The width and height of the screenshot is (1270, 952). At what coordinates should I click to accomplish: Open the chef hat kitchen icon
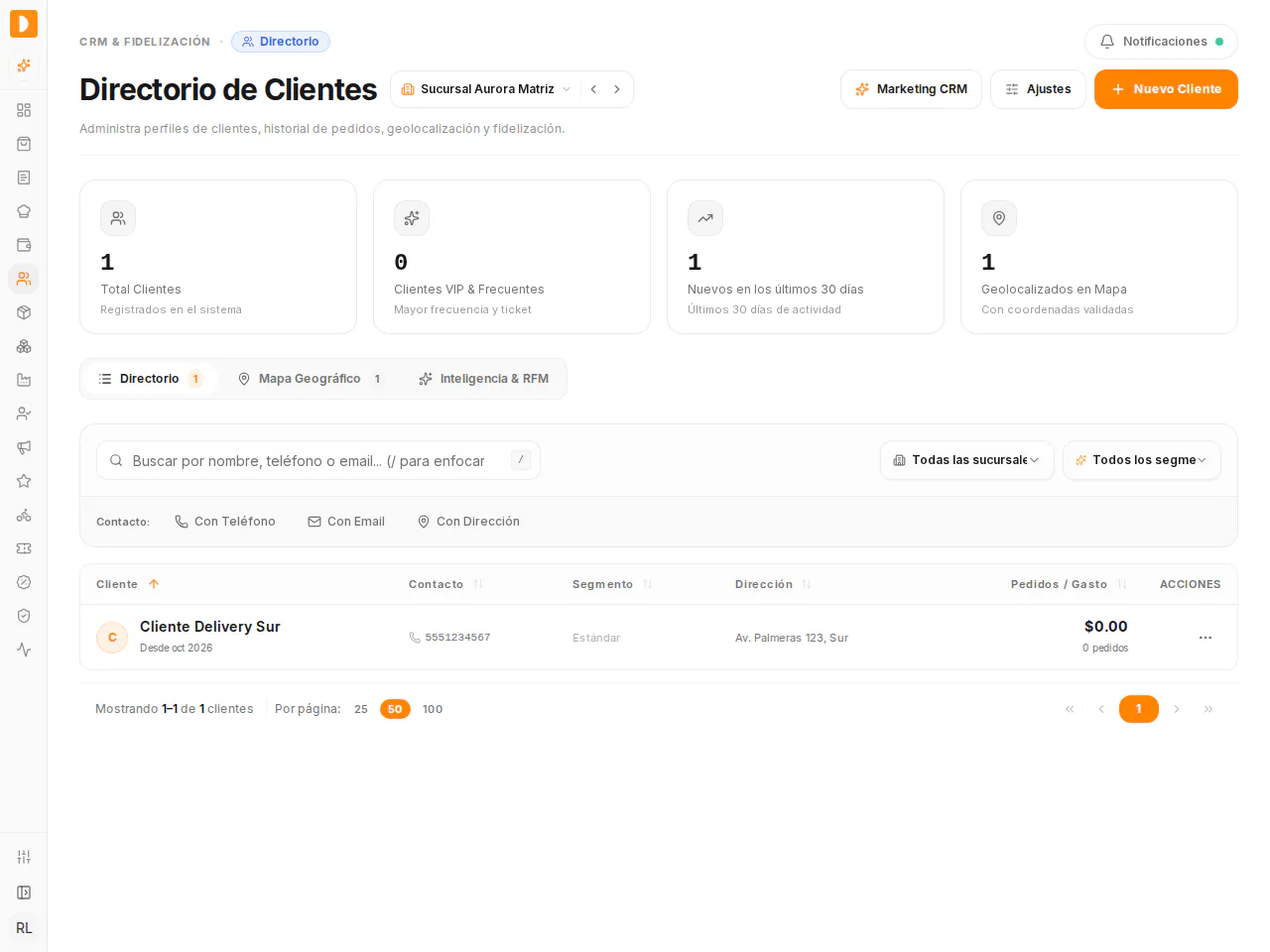[24, 211]
